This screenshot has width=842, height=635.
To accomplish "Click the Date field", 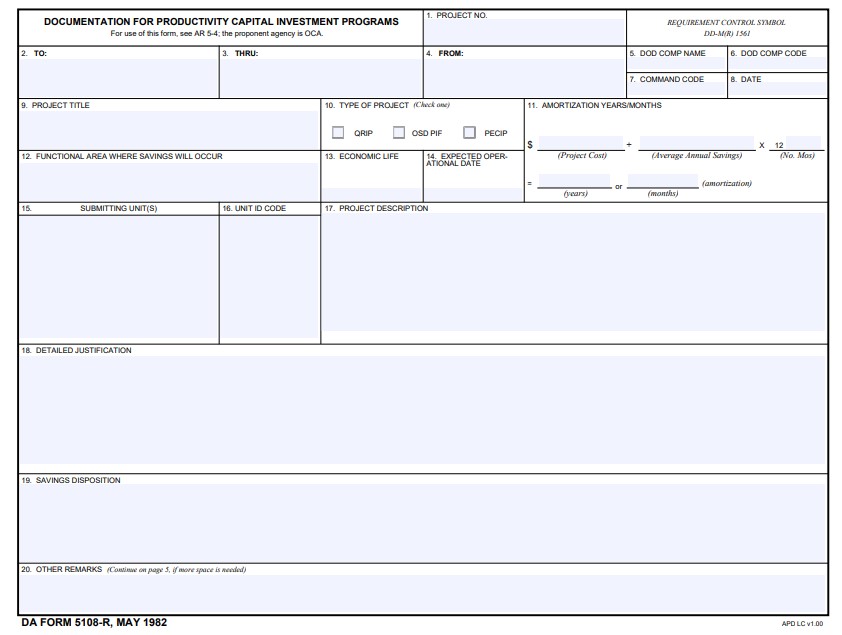I will click(778, 90).
